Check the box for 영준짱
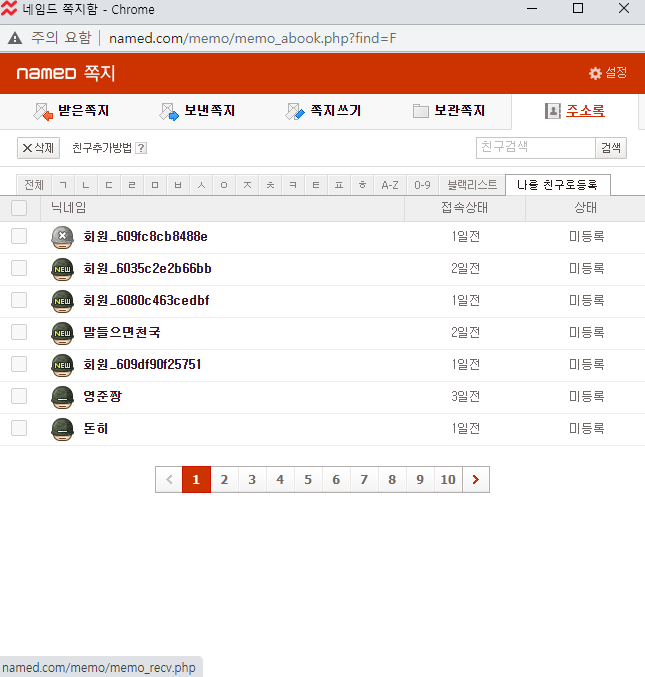 point(19,396)
